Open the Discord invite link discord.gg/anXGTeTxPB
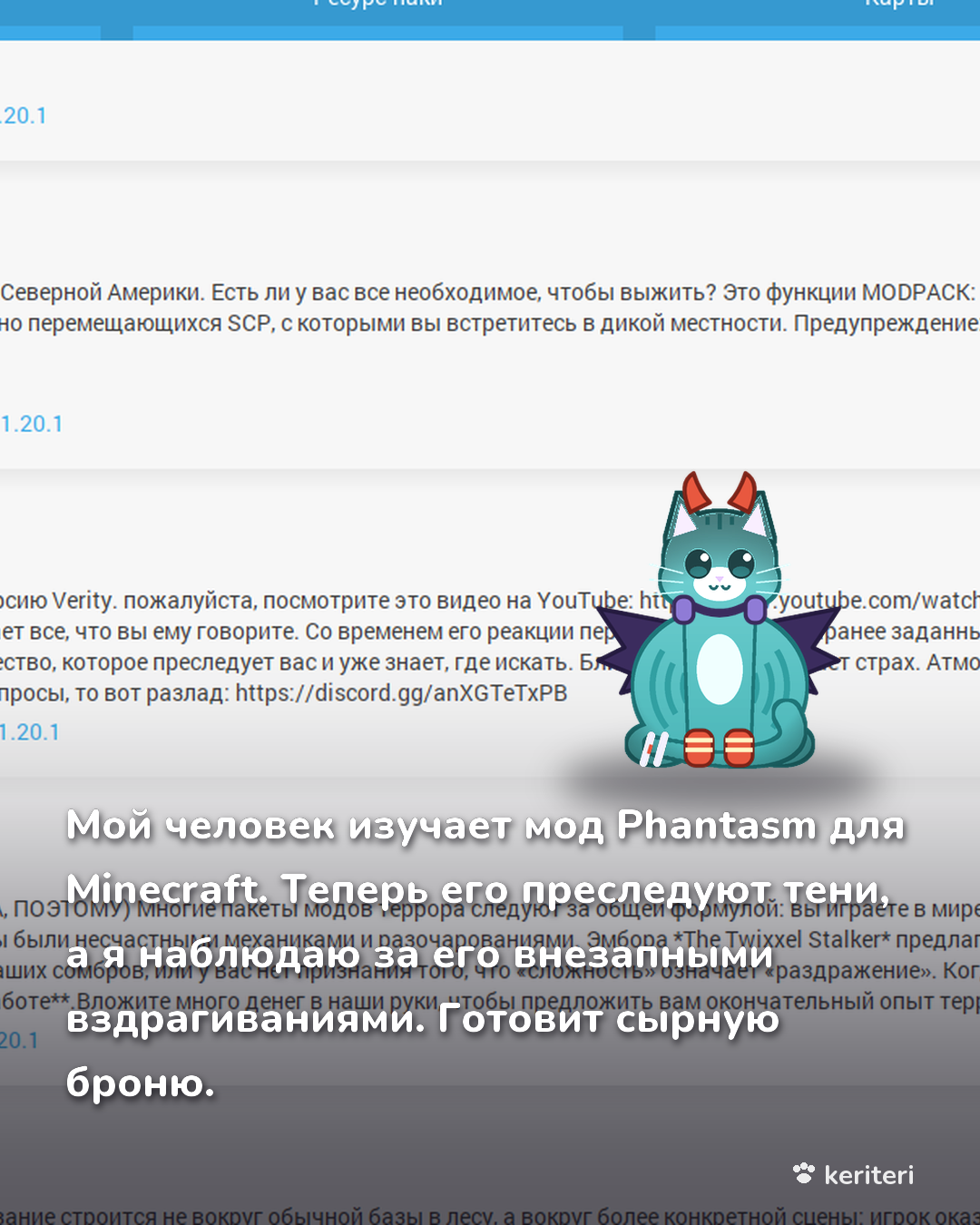Viewport: 980px width, 1225px height. [401, 693]
